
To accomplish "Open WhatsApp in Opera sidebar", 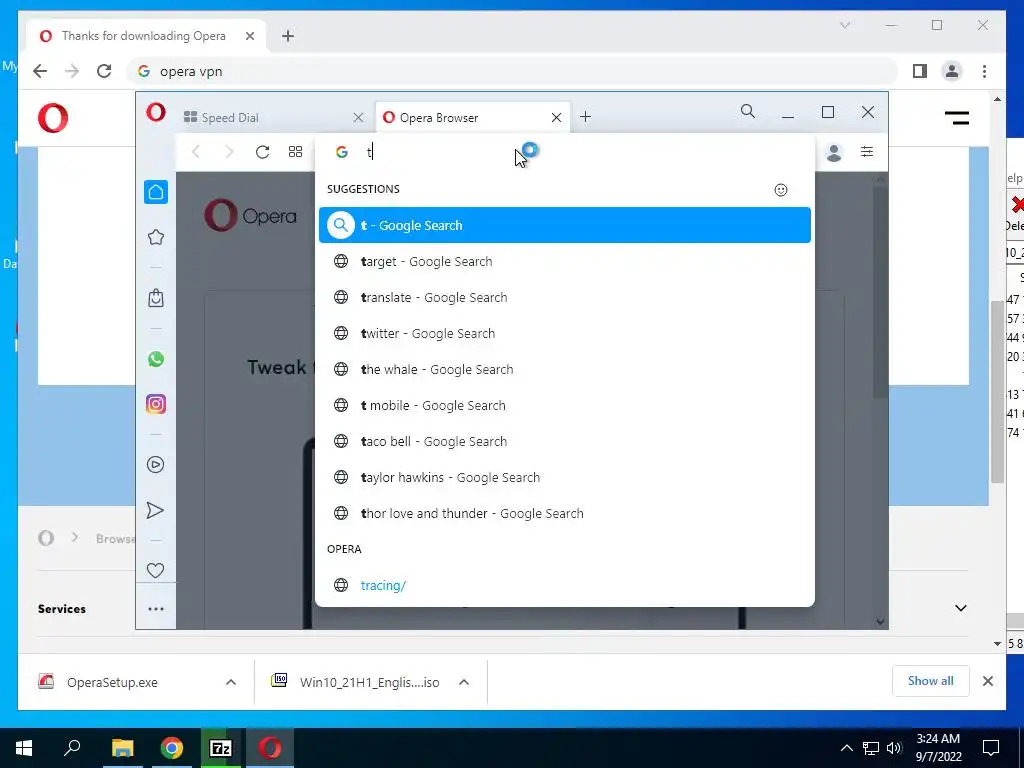I will 155,359.
